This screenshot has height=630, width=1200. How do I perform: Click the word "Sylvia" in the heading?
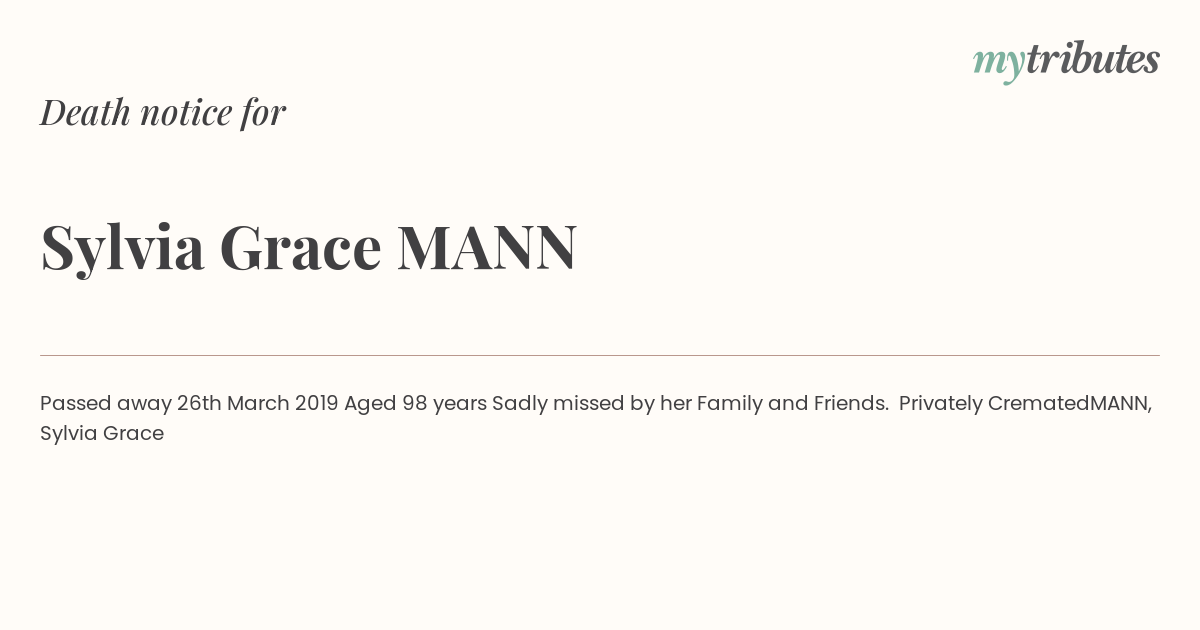pos(123,248)
